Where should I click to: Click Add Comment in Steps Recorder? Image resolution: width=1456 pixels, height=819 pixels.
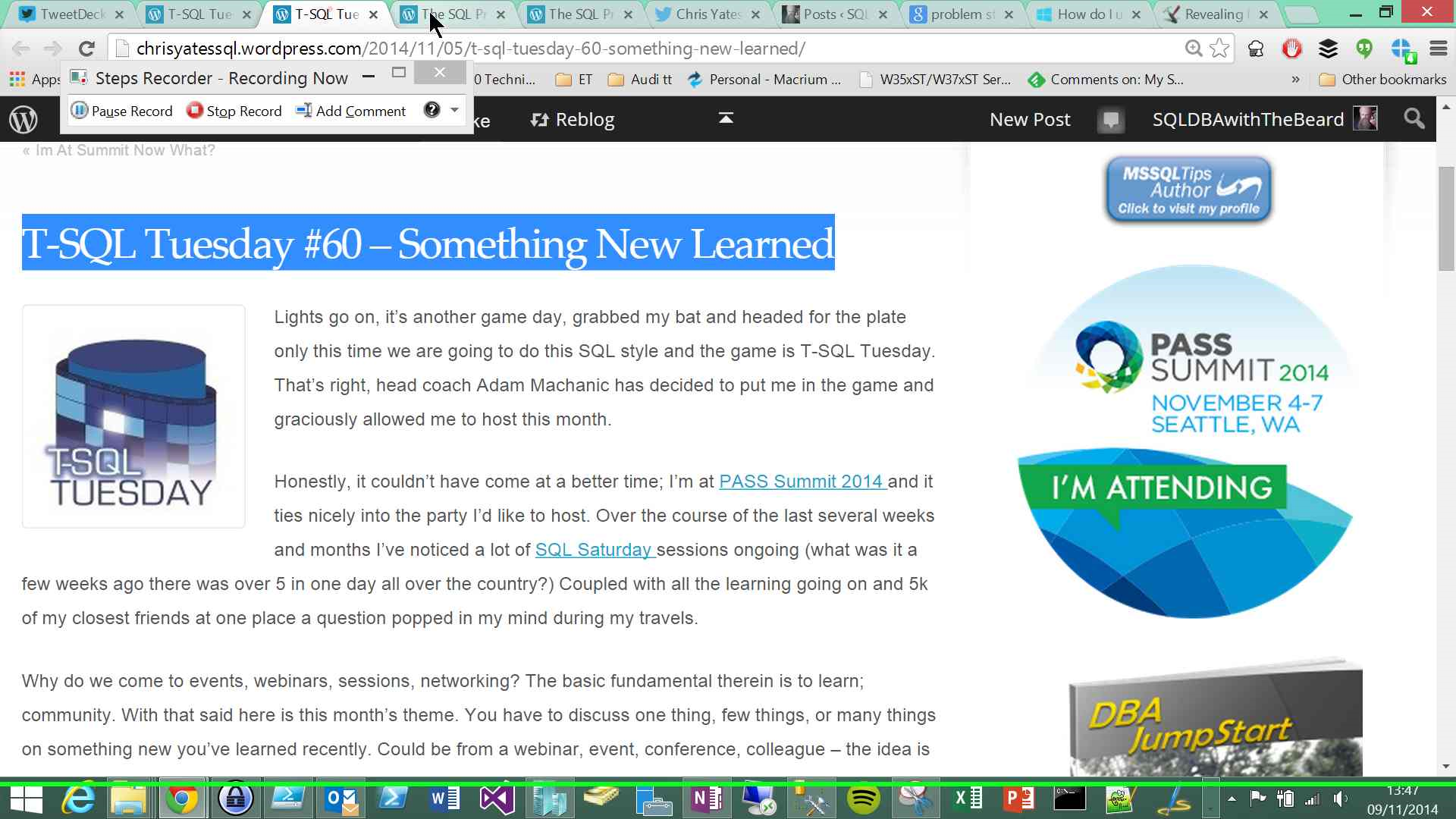pos(351,111)
